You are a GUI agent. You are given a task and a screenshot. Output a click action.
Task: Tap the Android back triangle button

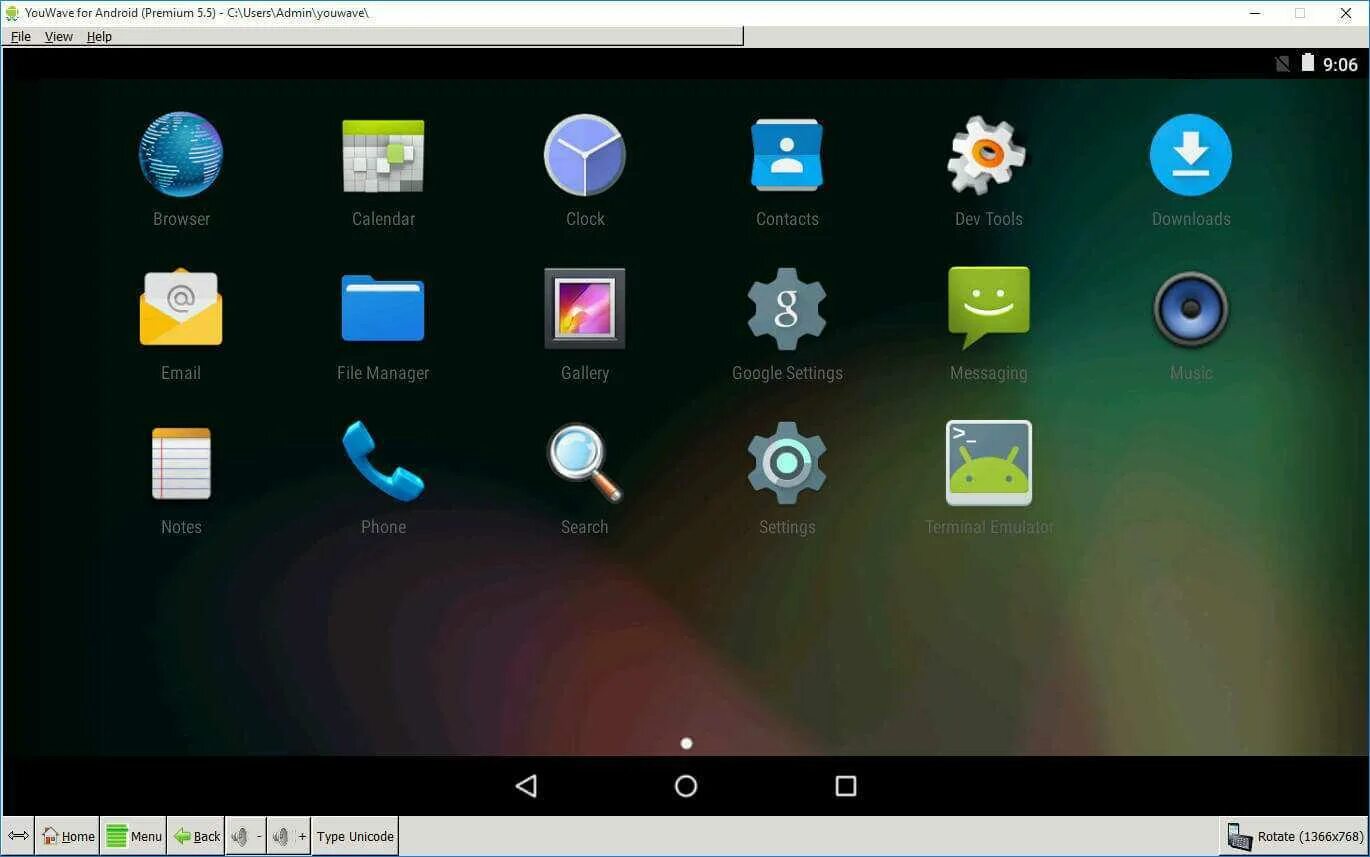(x=526, y=786)
